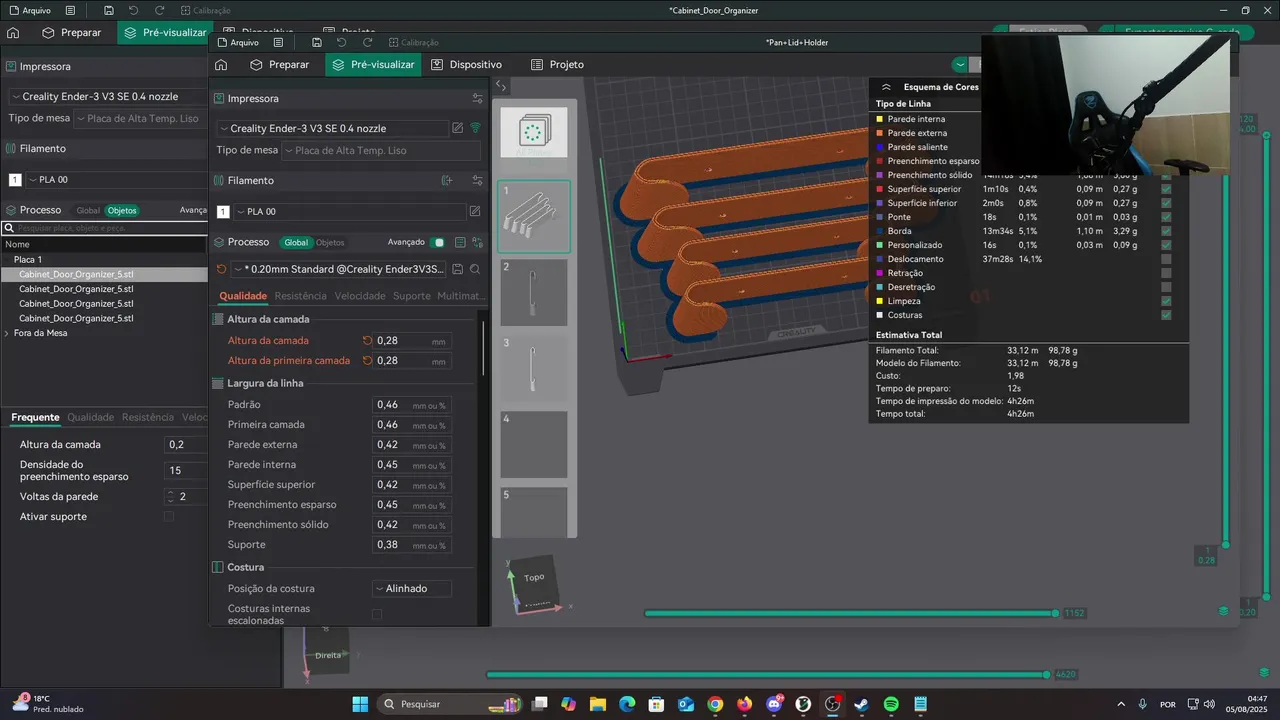
Task: Open the Suporte settings tab
Action: 412,296
